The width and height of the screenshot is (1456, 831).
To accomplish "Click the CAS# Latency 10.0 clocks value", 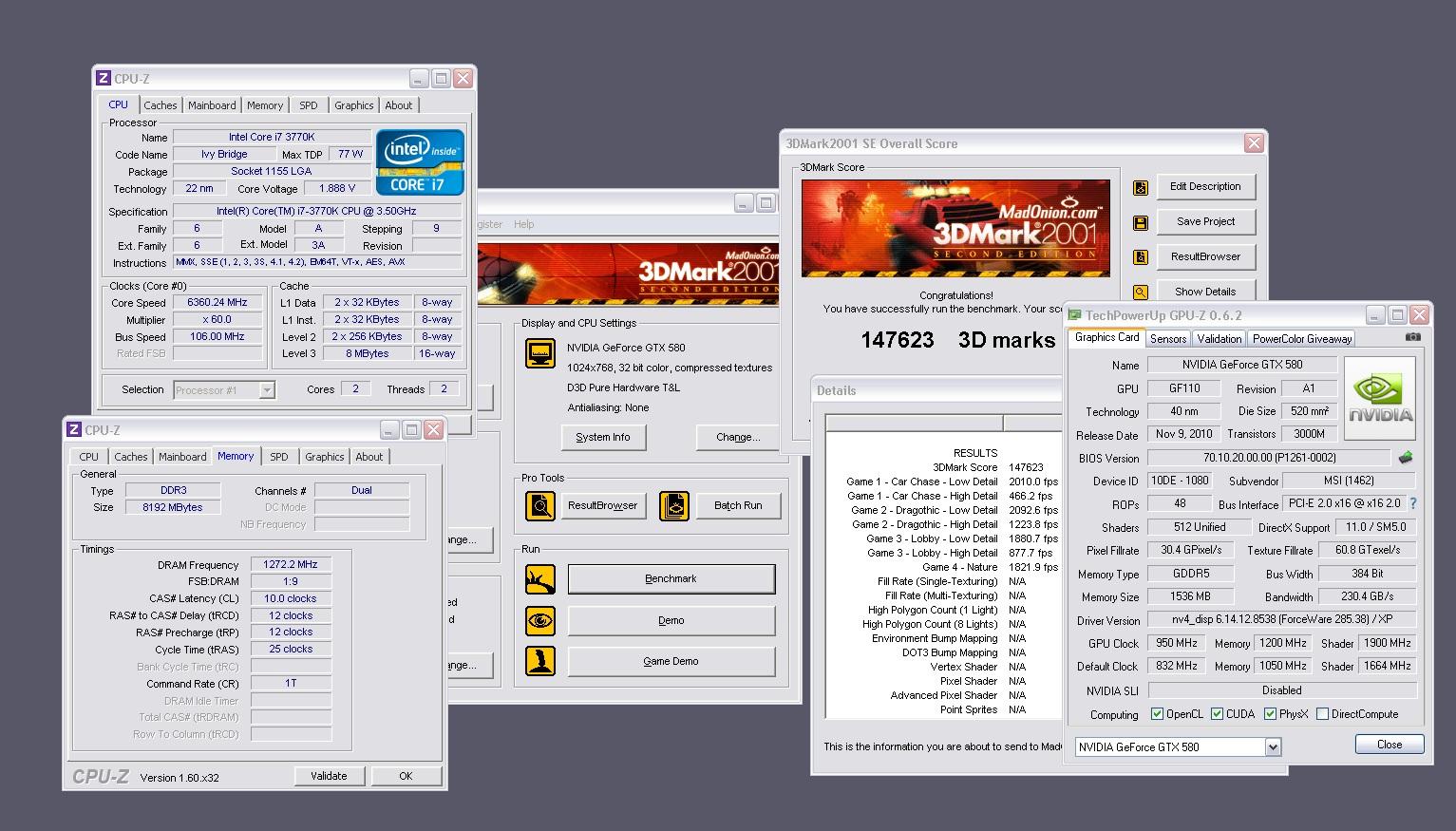I will point(291,598).
